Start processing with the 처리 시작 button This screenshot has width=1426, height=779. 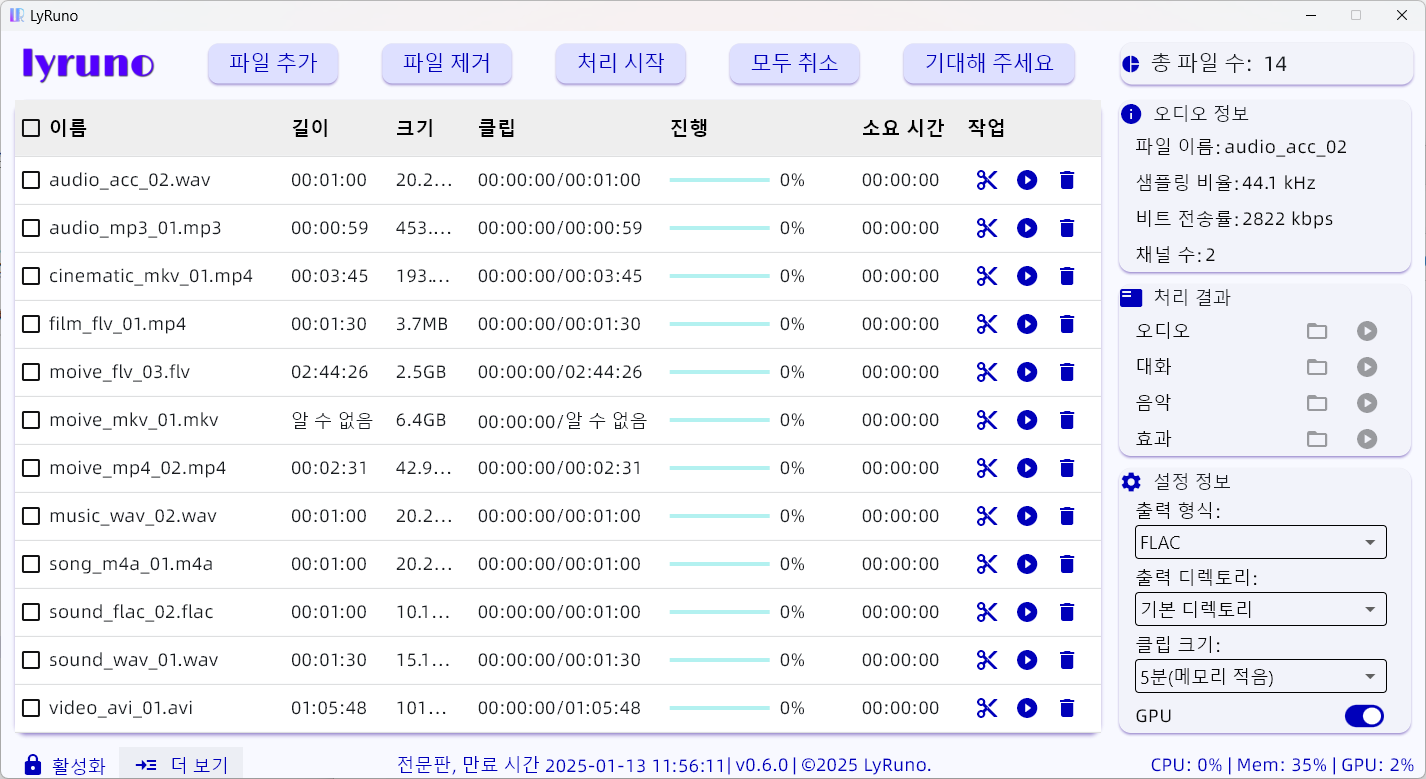click(x=620, y=62)
